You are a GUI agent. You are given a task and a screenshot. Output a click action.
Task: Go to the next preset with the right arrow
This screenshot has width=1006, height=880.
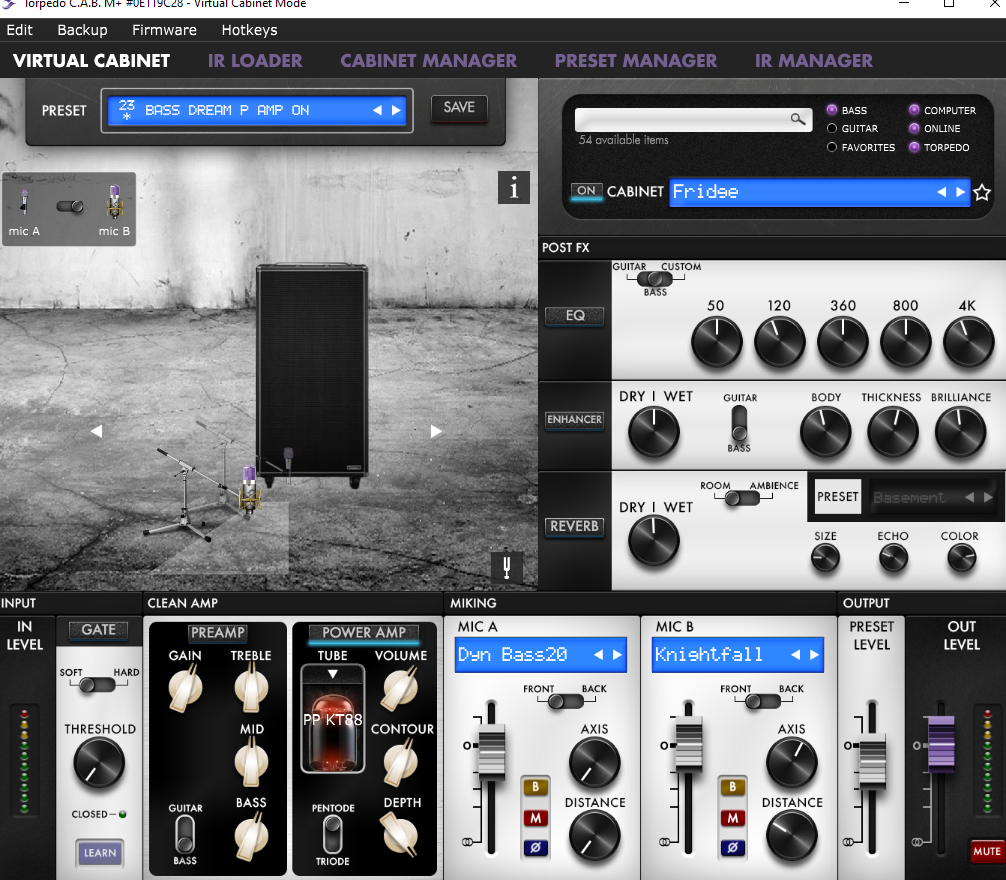(396, 110)
